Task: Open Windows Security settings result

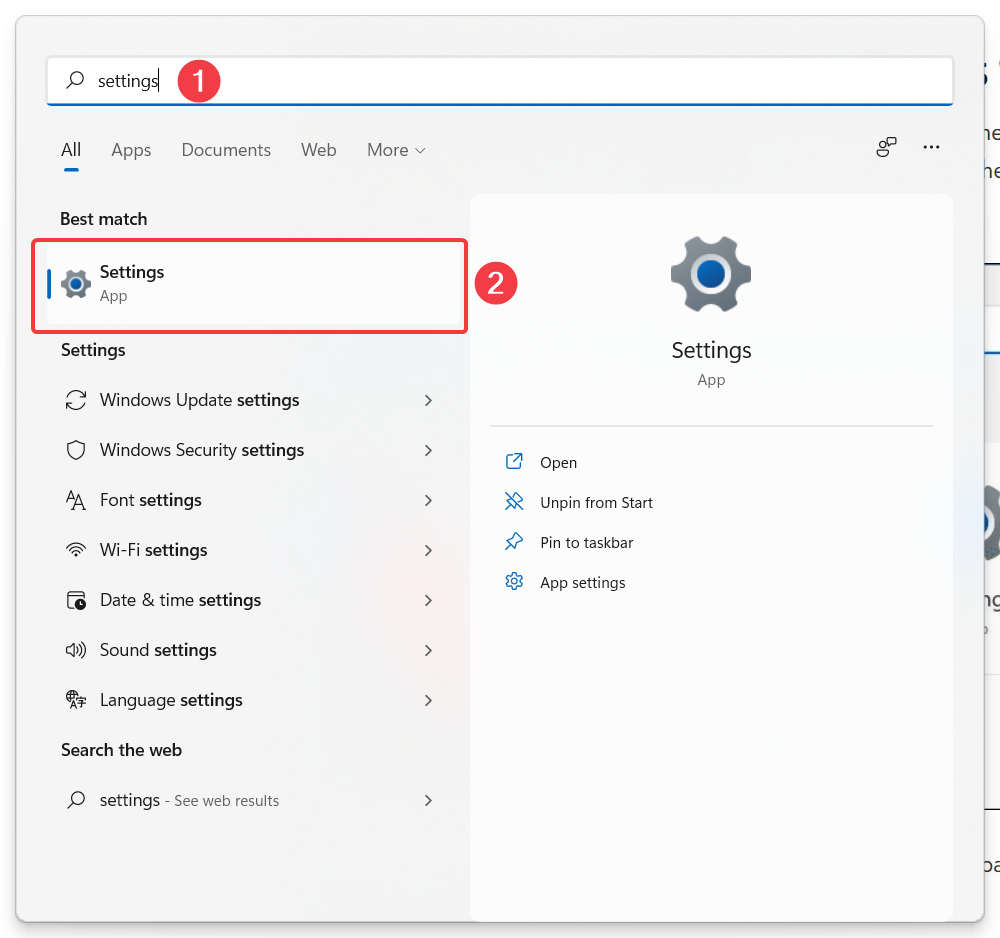Action: (250, 450)
